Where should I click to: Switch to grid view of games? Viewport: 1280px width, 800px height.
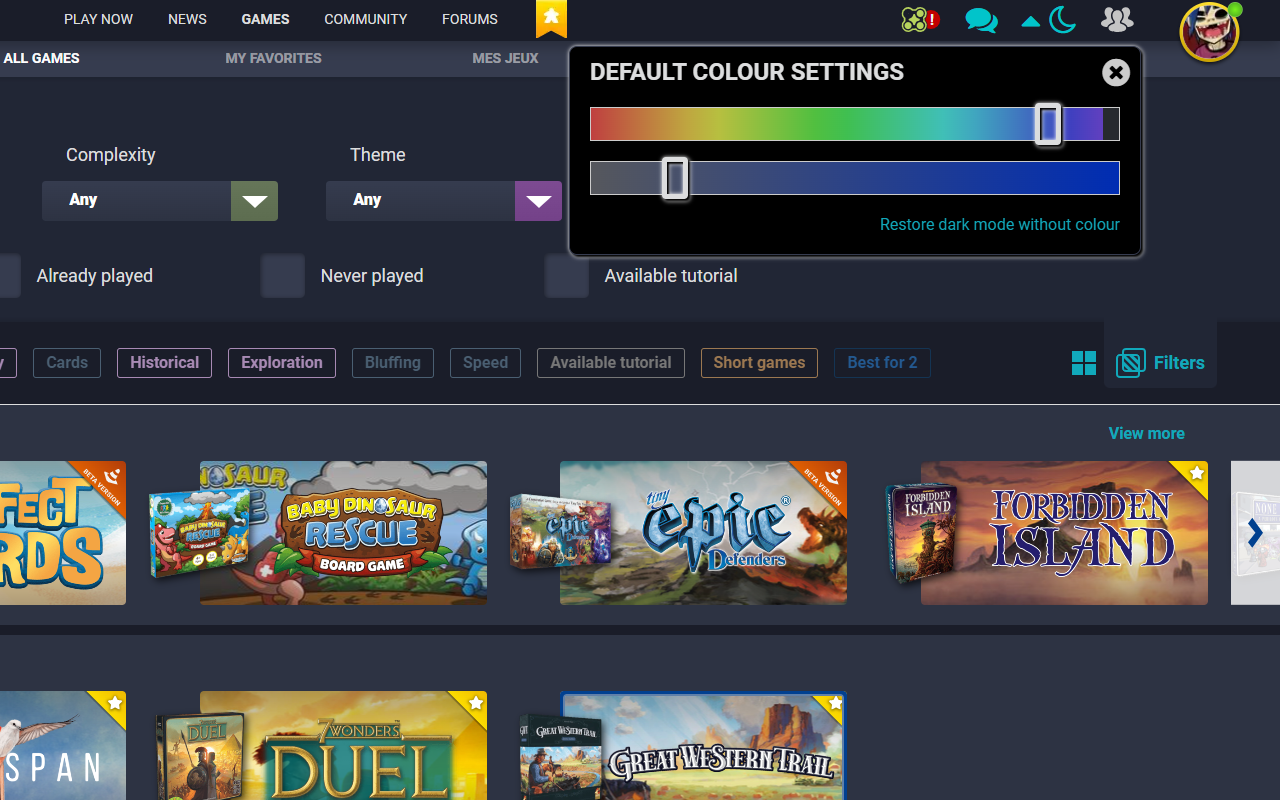click(x=1083, y=363)
